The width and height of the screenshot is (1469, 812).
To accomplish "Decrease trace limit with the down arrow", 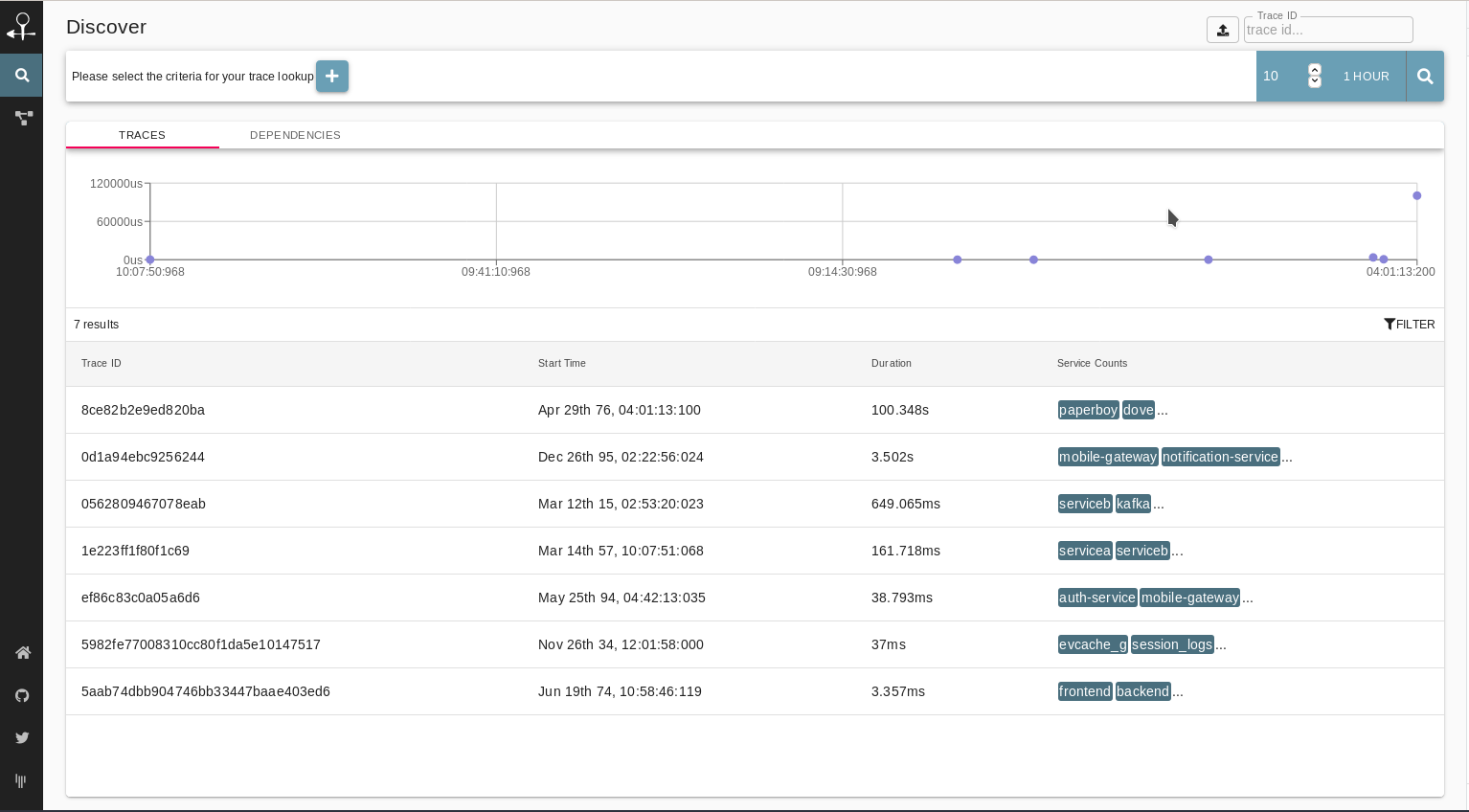I will pos(1315,82).
